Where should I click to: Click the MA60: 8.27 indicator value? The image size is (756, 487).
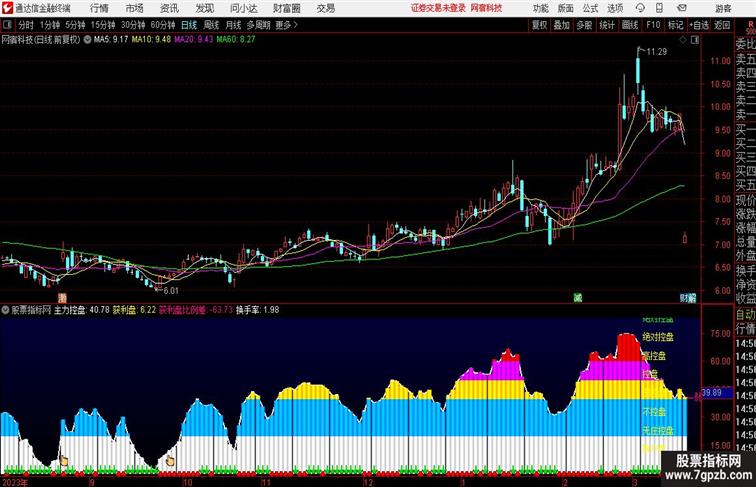point(236,40)
